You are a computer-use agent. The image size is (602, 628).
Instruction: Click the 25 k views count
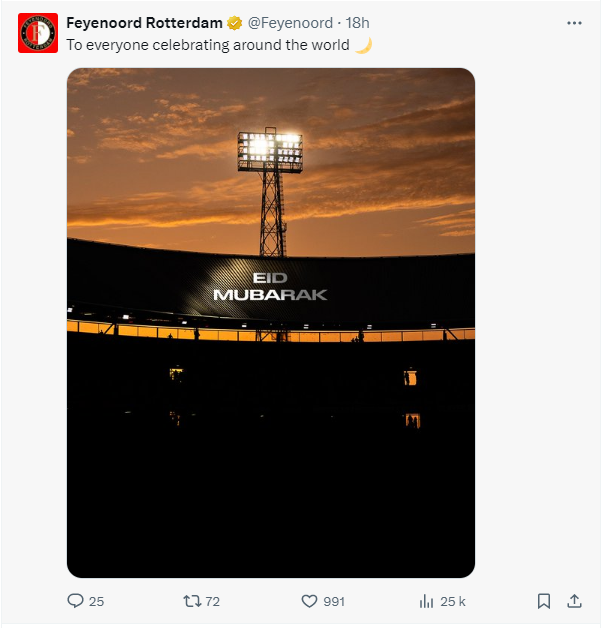tap(453, 601)
